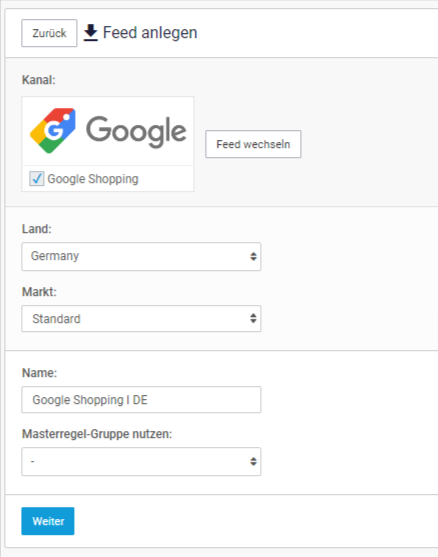
Task: Click the Google Shopping checkbox label text
Action: (93, 179)
